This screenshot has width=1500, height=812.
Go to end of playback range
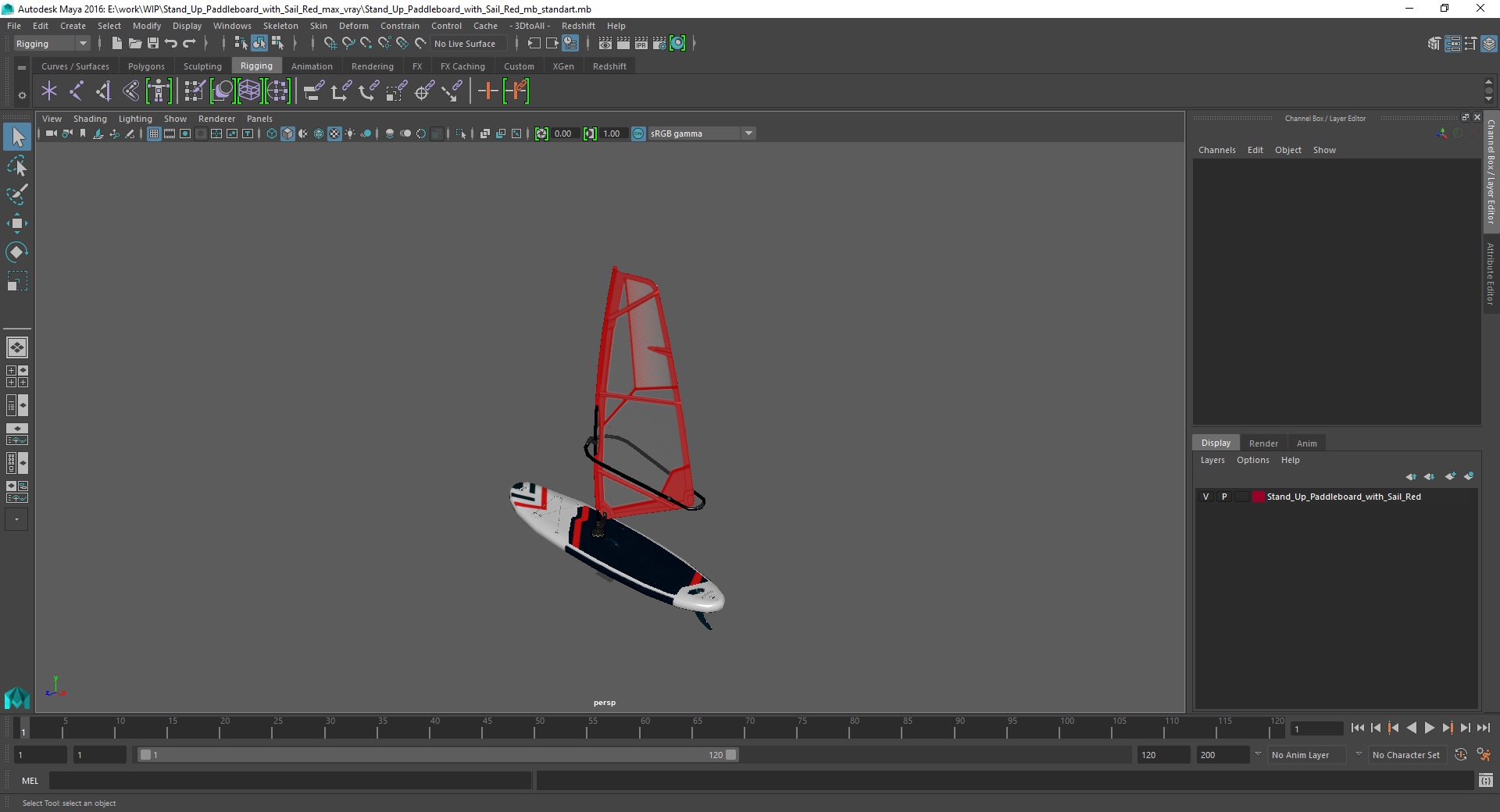(1483, 728)
